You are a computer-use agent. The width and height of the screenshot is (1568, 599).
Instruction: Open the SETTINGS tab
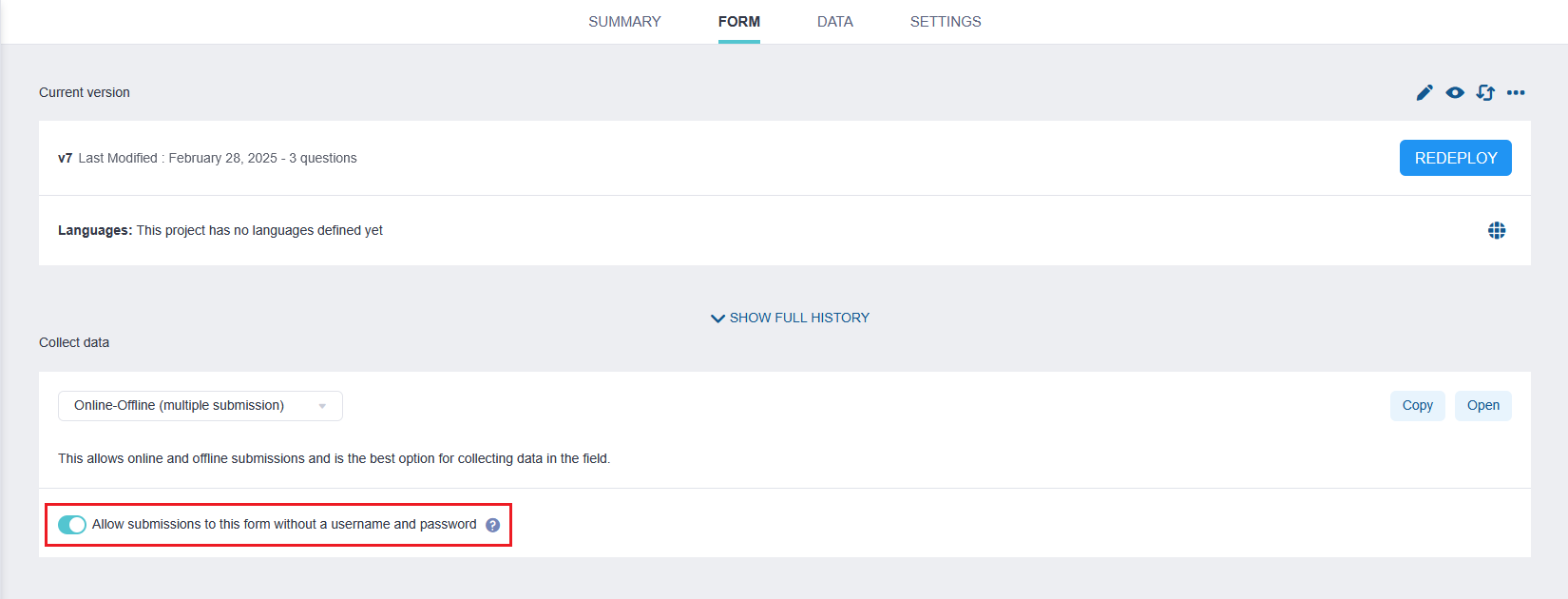click(x=946, y=22)
